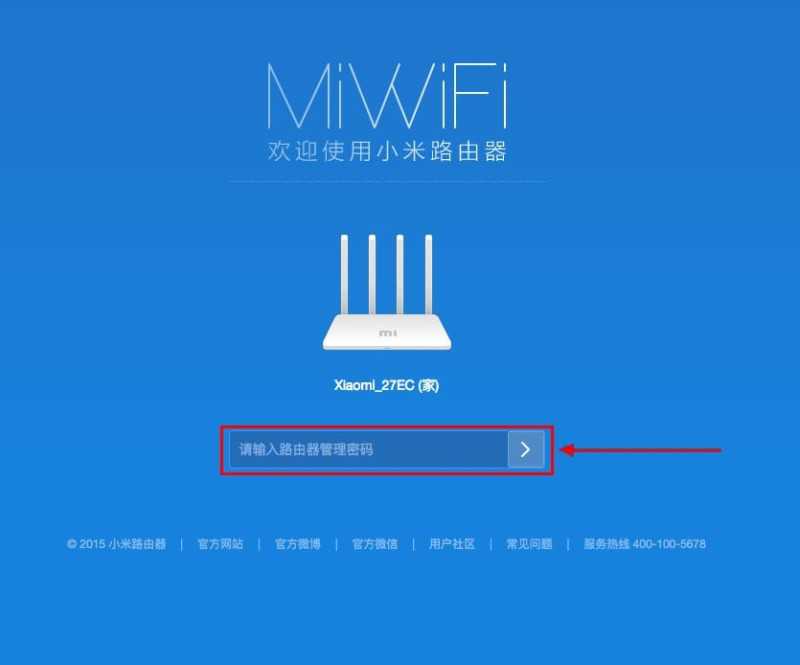Screen dimensions: 800x665
Task: Open the 官方微信 footer link
Action: pyautogui.click(x=374, y=544)
